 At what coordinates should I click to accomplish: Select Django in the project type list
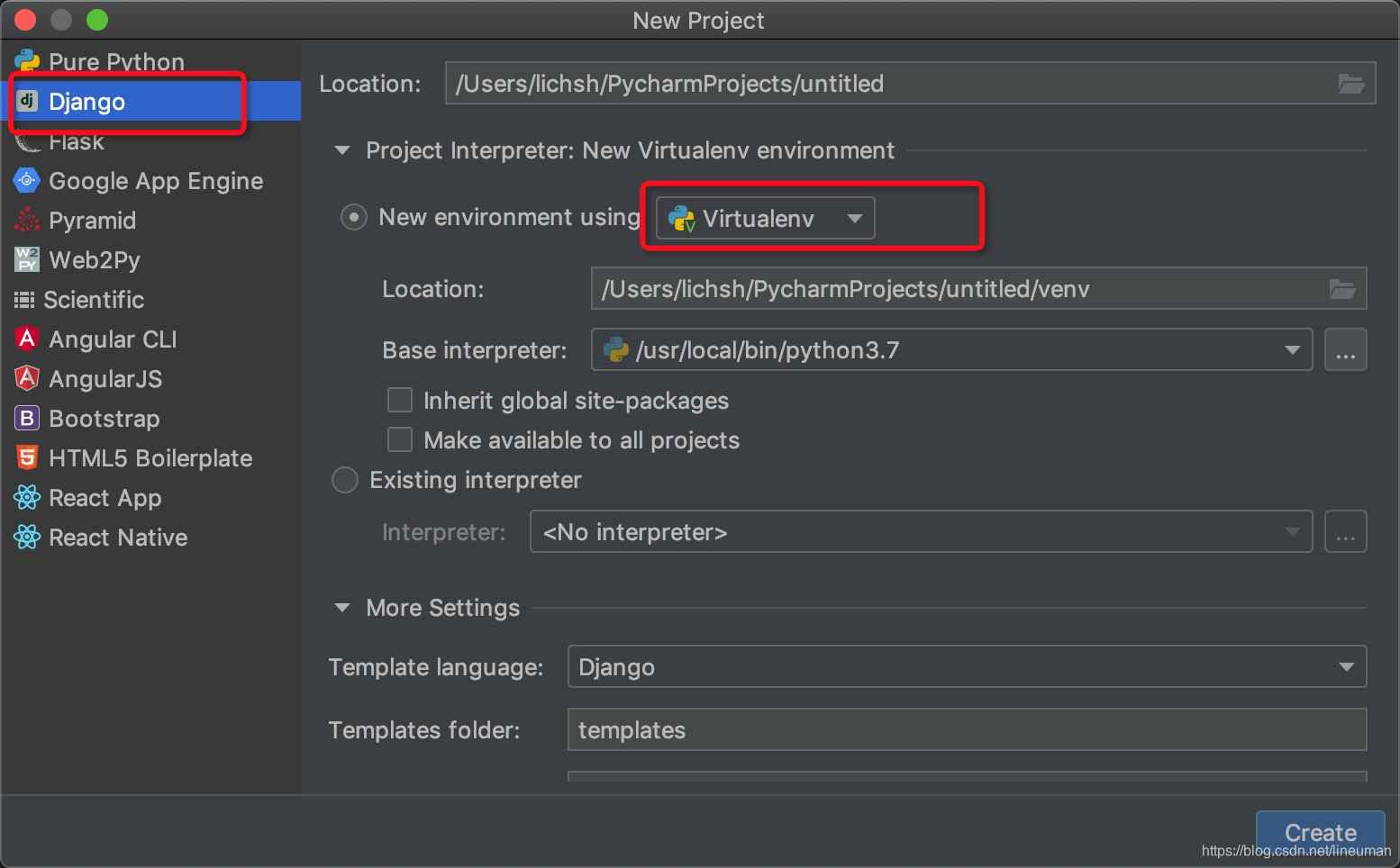[150, 101]
